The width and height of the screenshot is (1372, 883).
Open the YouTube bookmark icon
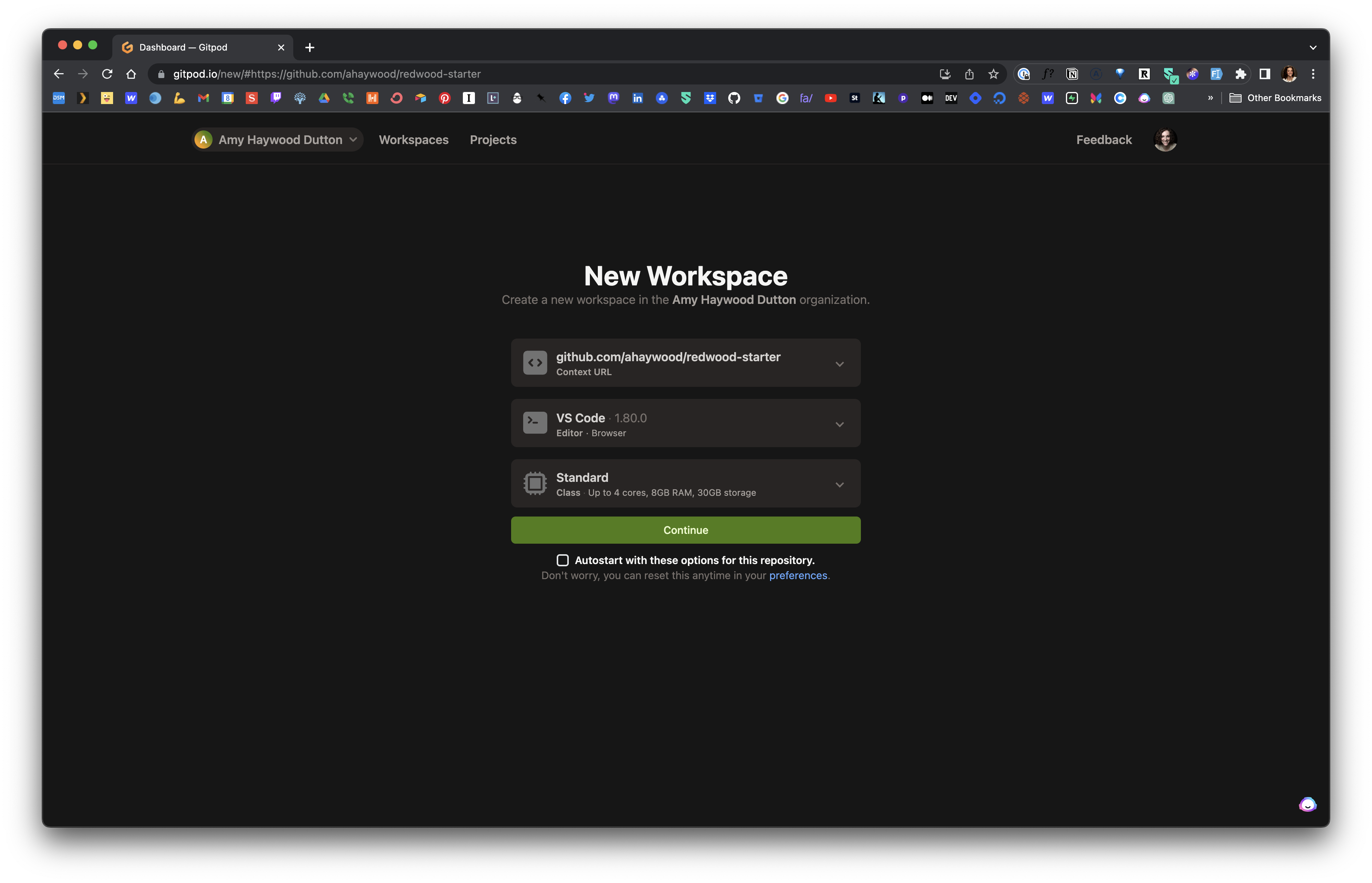830,98
